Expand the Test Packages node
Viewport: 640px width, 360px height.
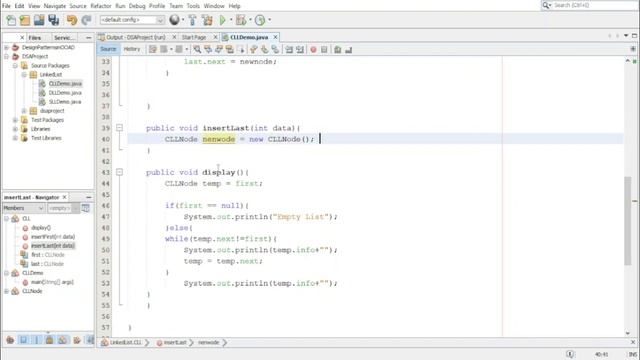[x=15, y=120]
